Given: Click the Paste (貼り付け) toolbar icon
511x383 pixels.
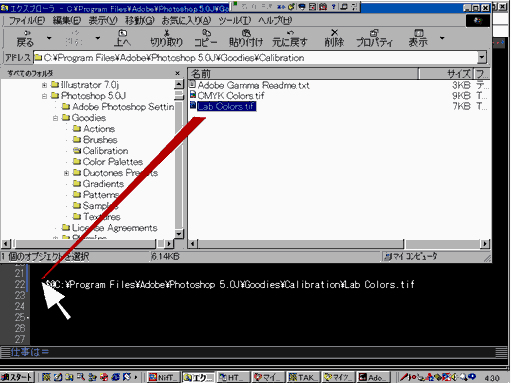Looking at the screenshot, I should tap(246, 38).
